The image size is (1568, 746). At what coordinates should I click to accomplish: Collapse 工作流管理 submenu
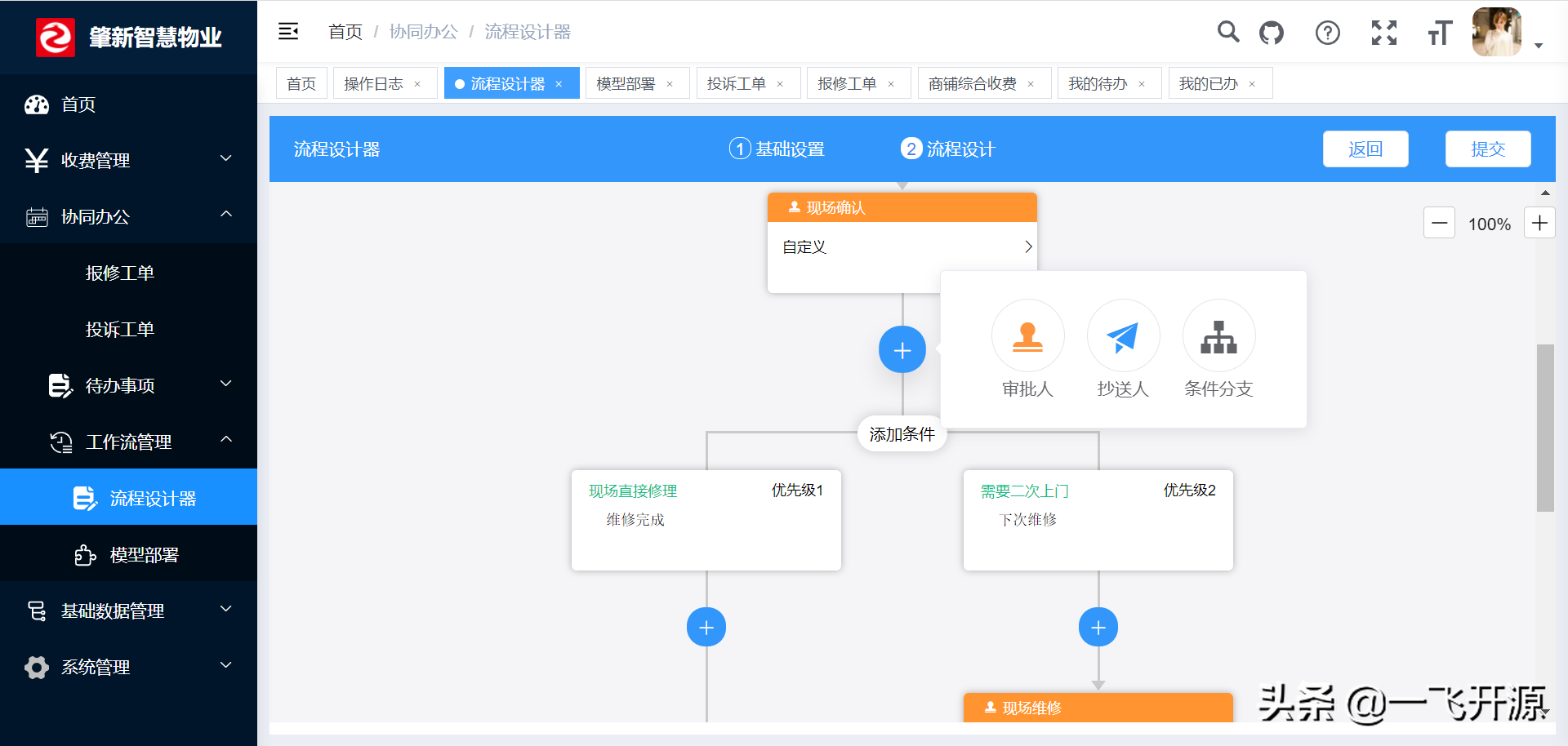[x=128, y=442]
